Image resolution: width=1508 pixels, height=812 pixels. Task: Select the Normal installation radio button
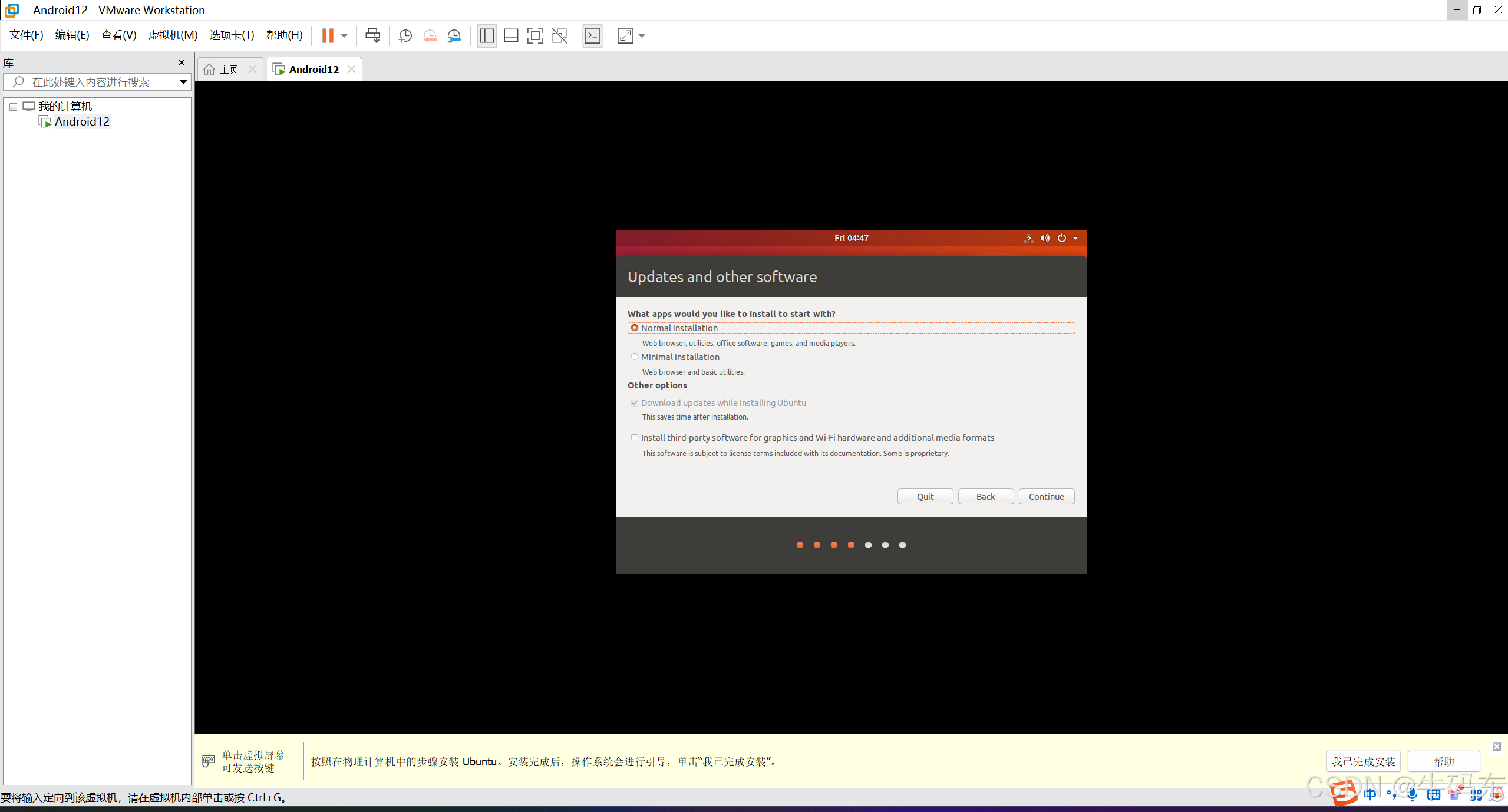pos(635,328)
